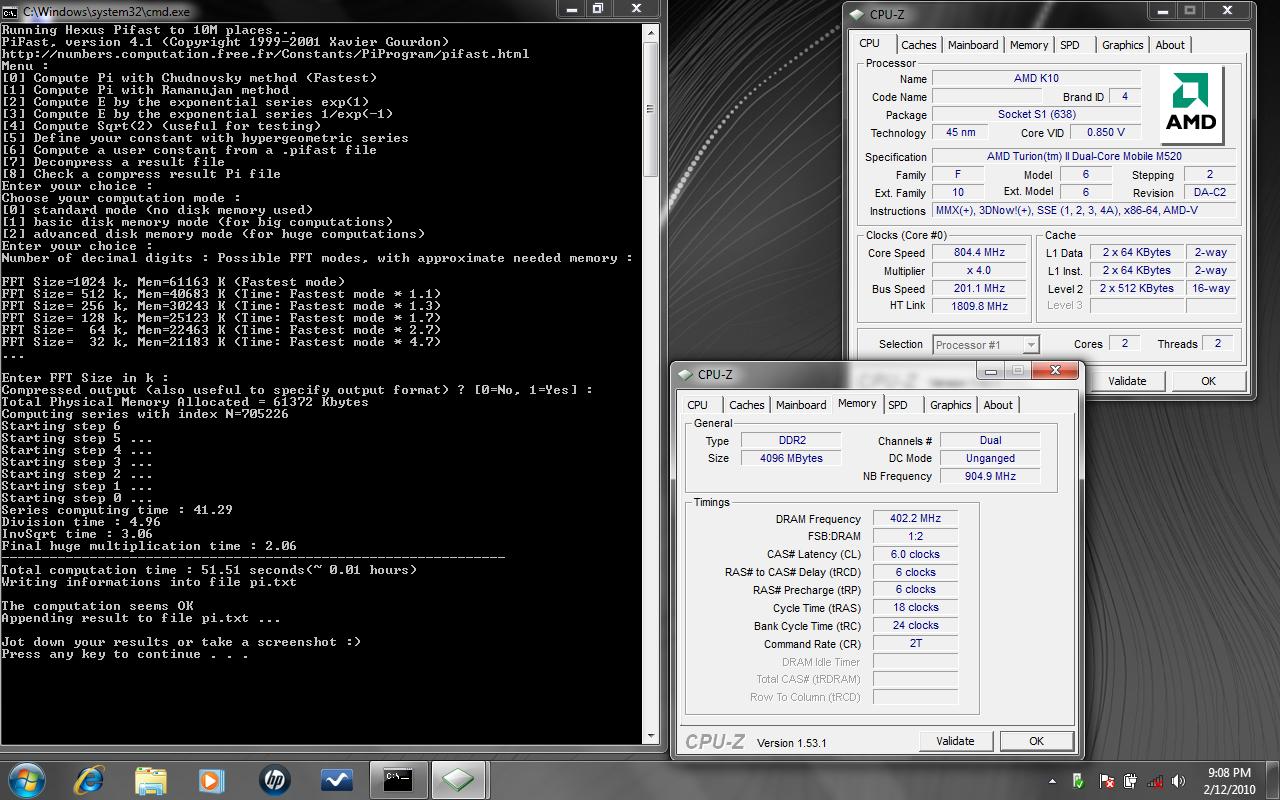This screenshot has height=800, width=1280.
Task: Click Show desktop strip at taskbar end
Action: pos(1272,780)
